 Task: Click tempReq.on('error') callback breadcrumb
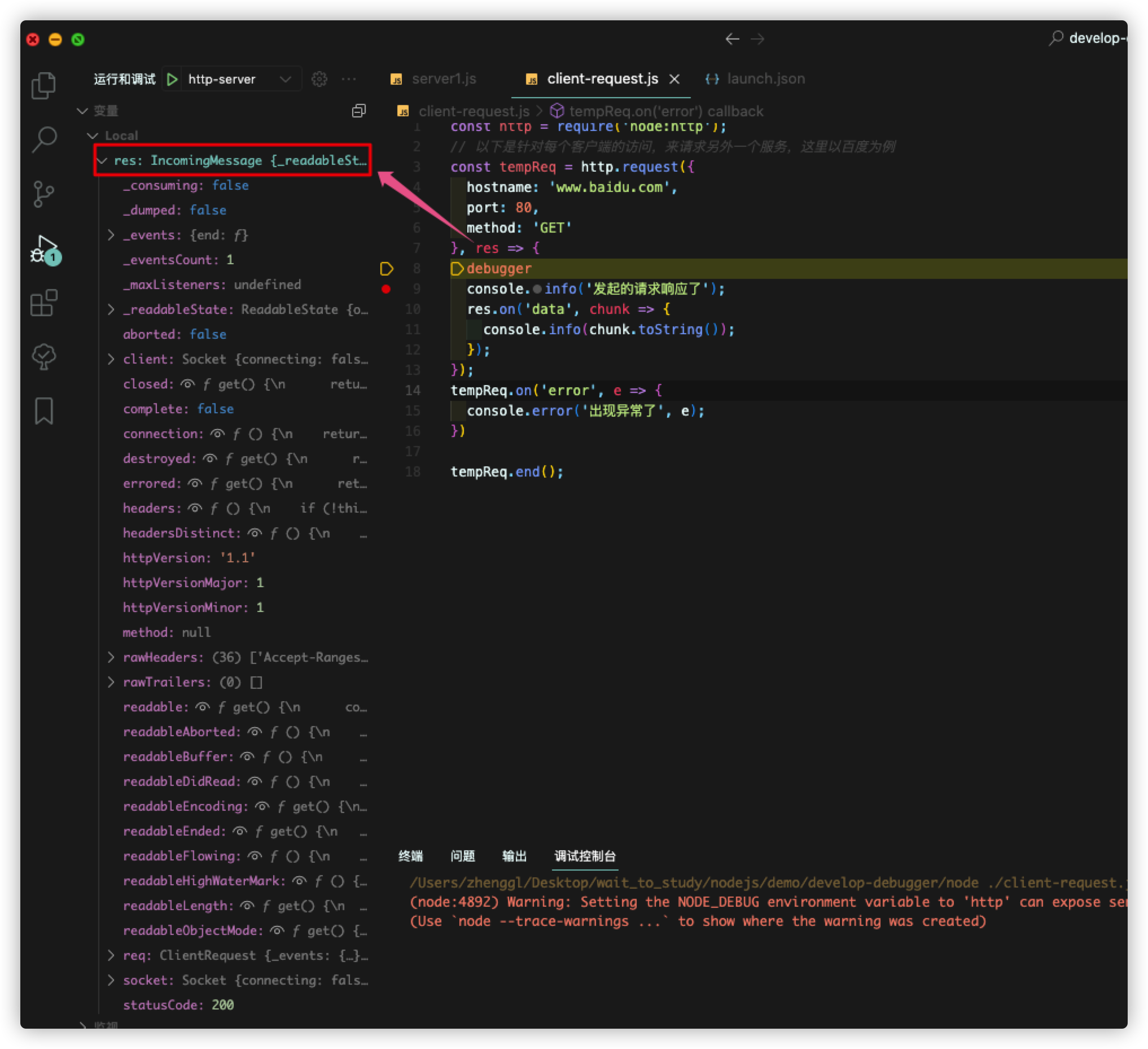[x=666, y=111]
